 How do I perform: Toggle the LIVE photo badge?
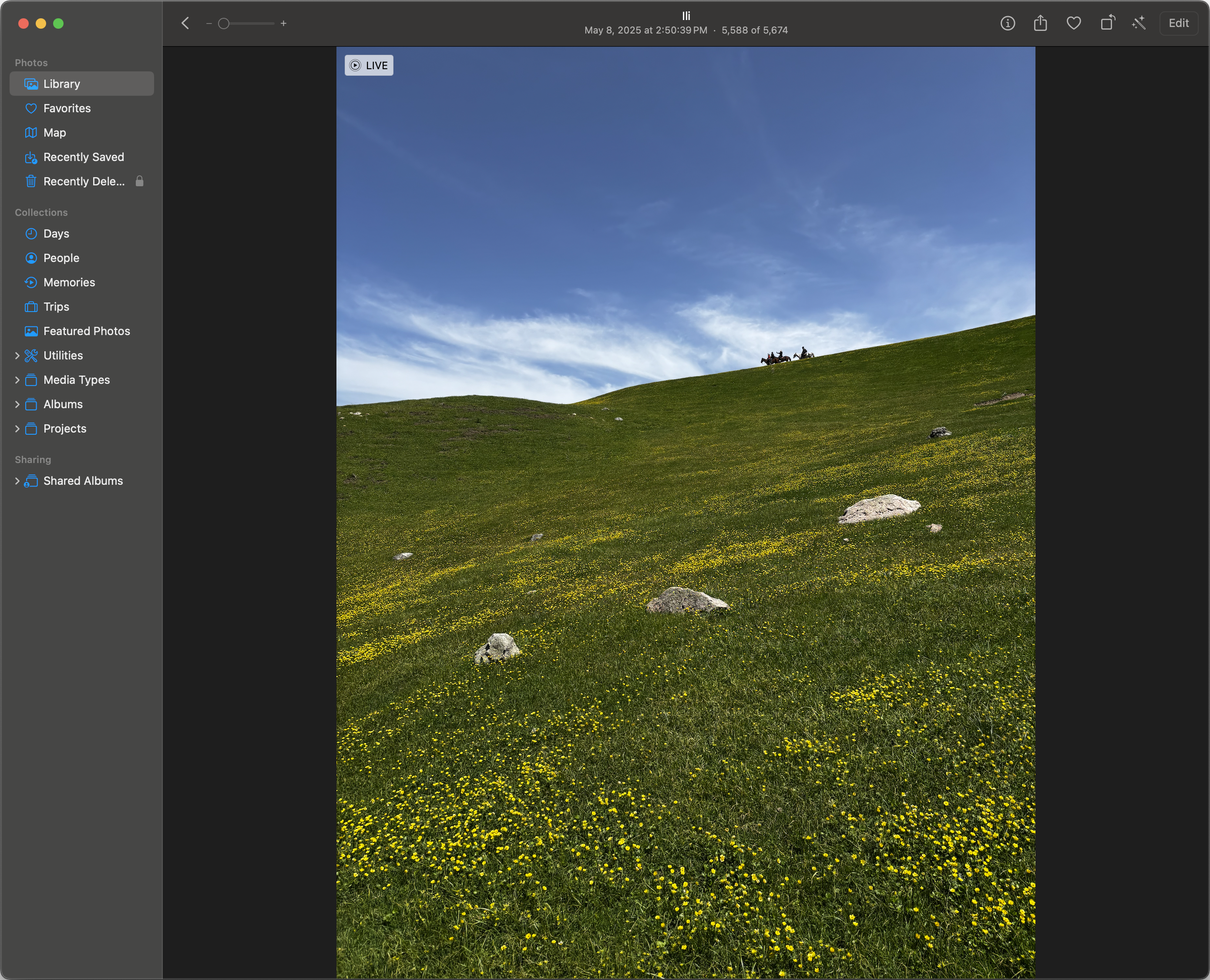(x=369, y=65)
